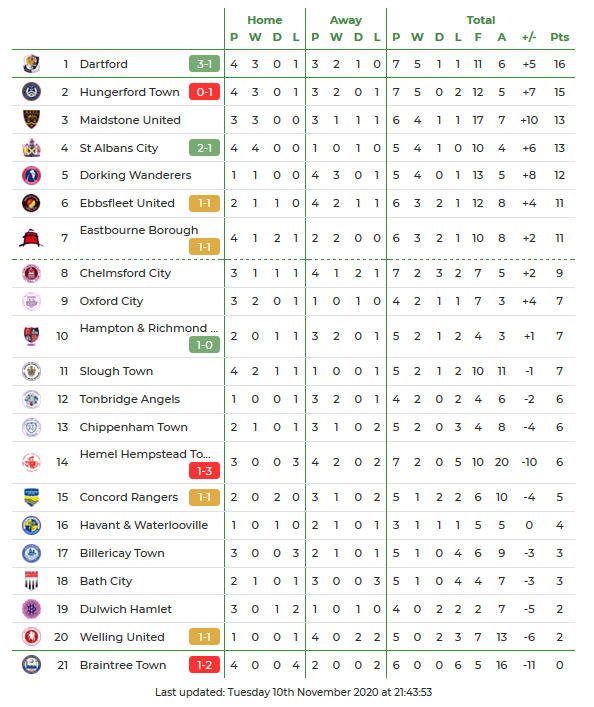
Task: Select the Pts column header
Action: [560, 37]
